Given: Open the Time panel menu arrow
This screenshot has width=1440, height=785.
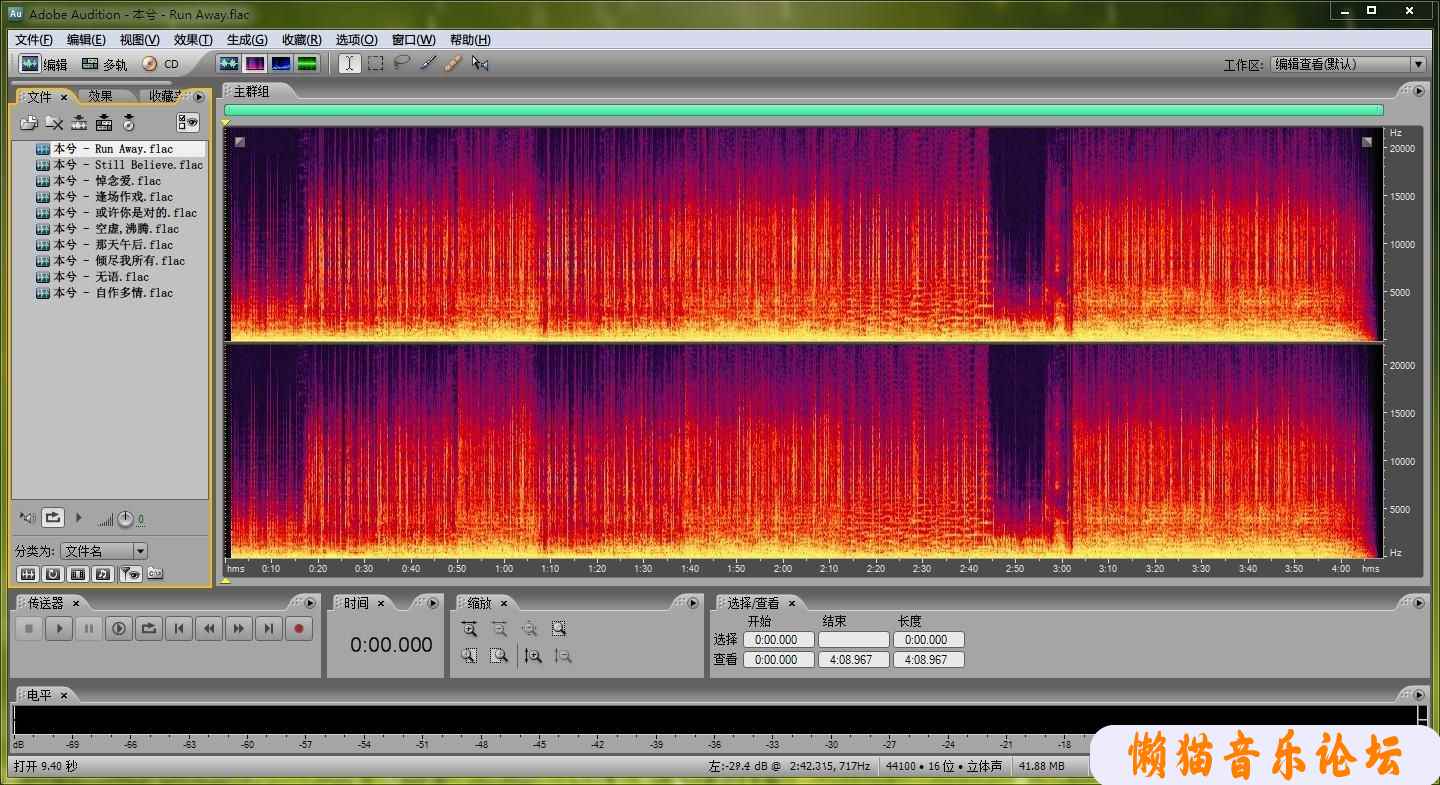Looking at the screenshot, I should coord(432,603).
